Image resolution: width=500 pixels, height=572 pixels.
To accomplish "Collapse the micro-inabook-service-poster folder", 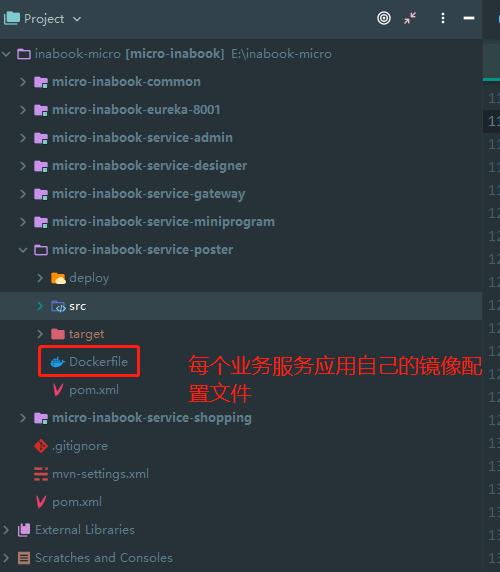I will pyautogui.click(x=23, y=250).
